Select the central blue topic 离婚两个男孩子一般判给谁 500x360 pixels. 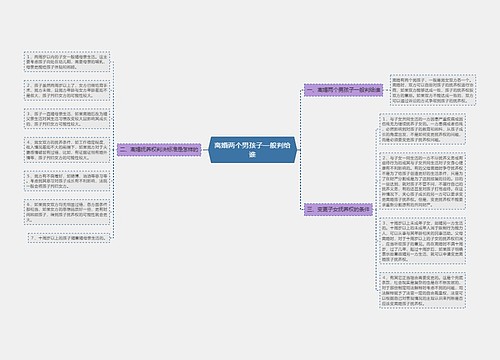tap(253, 150)
